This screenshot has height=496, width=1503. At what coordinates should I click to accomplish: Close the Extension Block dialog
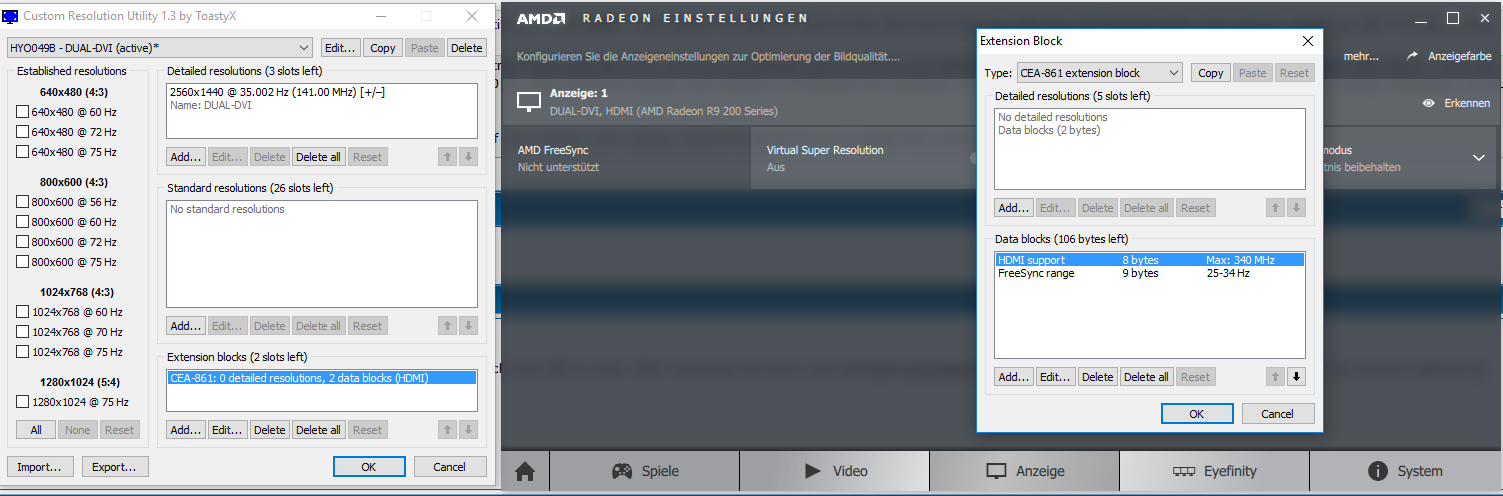click(x=1307, y=41)
